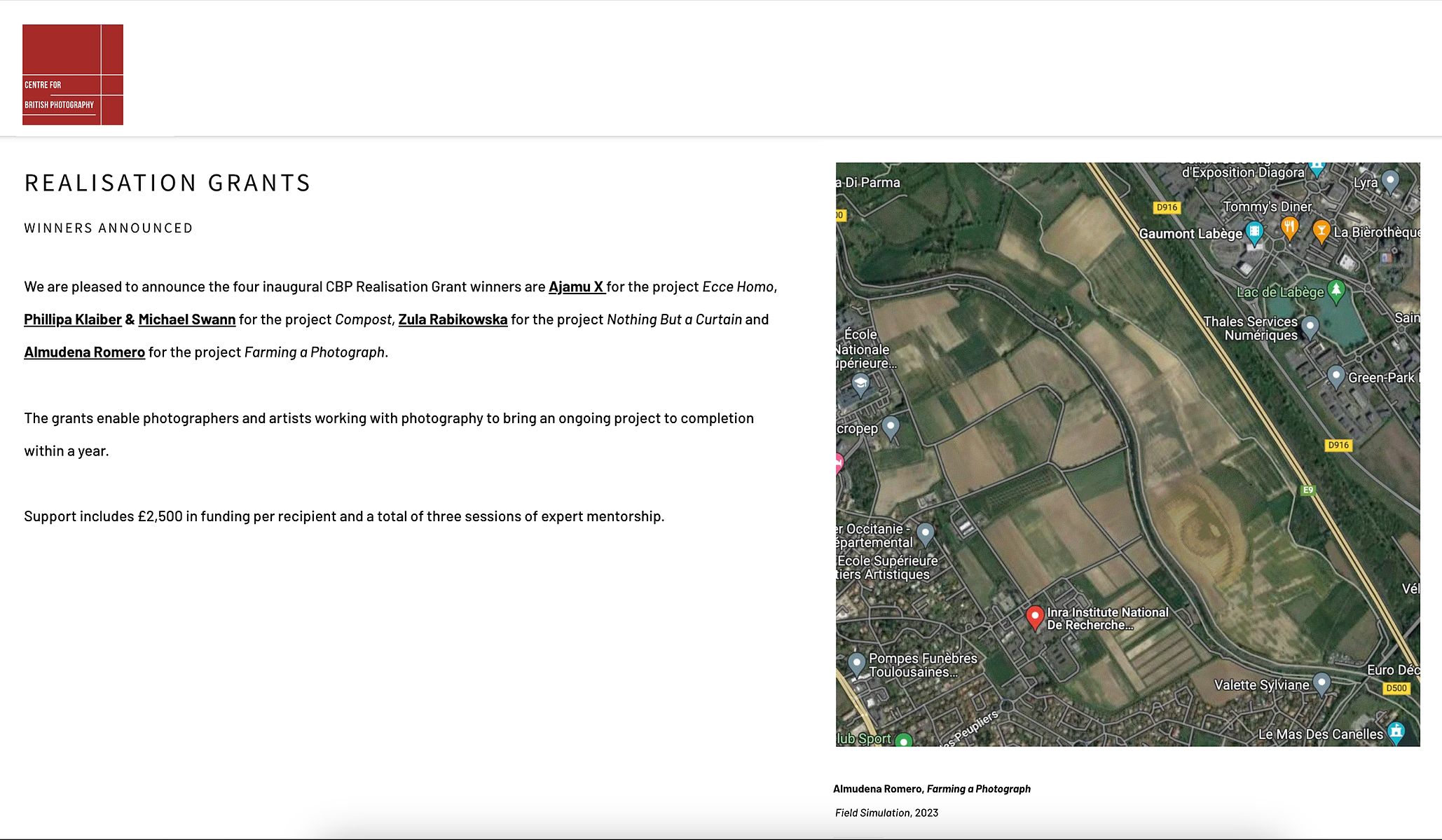Click the Thales Services Numériques pin
Viewport: 1442px width, 840px height.
coord(1310,327)
